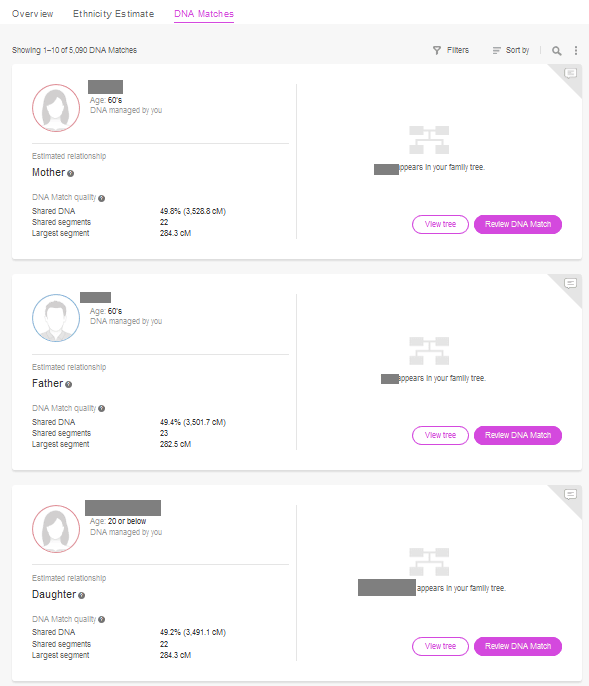Viewport: 589px width, 686px height.
Task: Click Review DNA Match for Daughter
Action: point(518,646)
